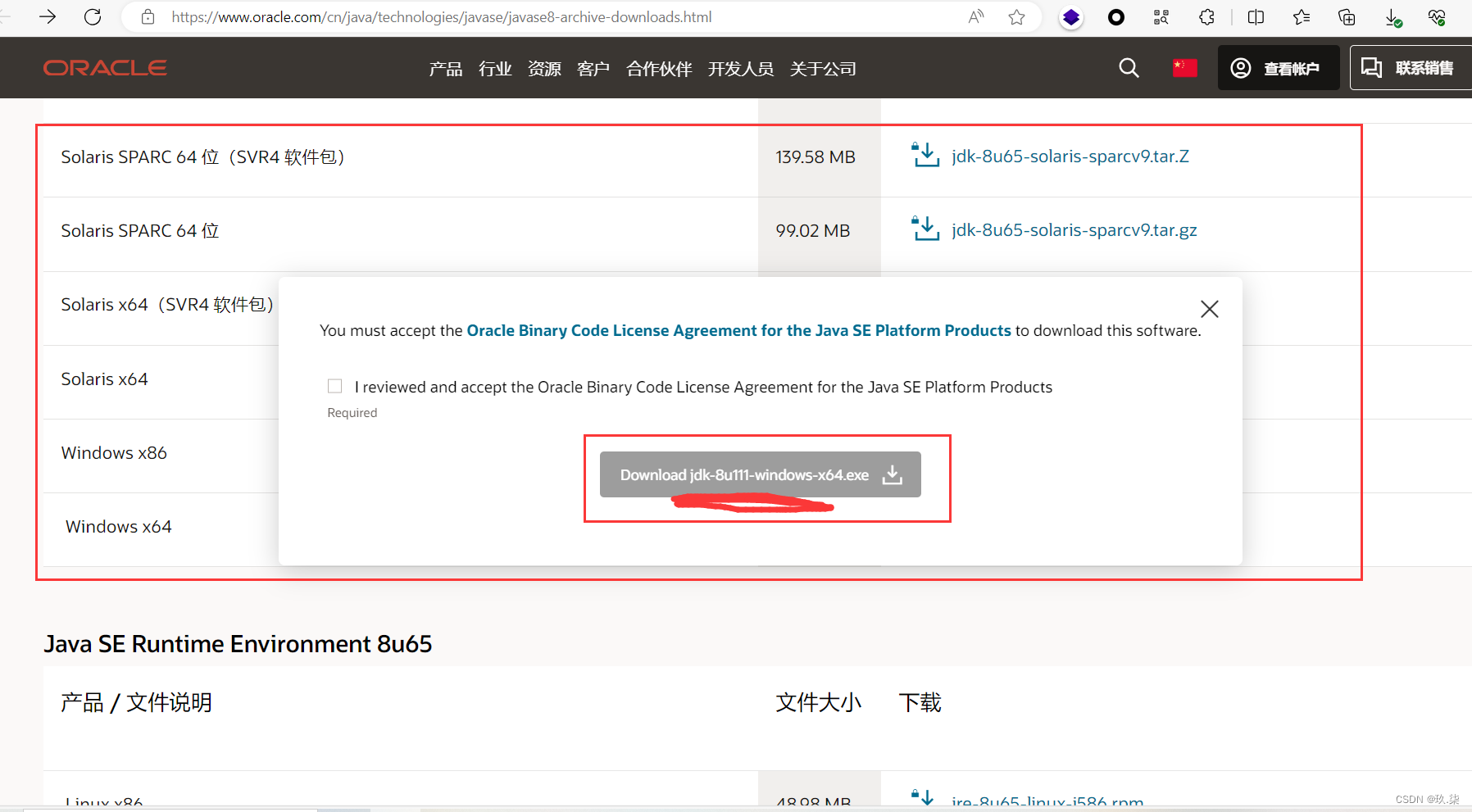
Task: Click the black circle extension icon
Action: pyautogui.click(x=1115, y=17)
